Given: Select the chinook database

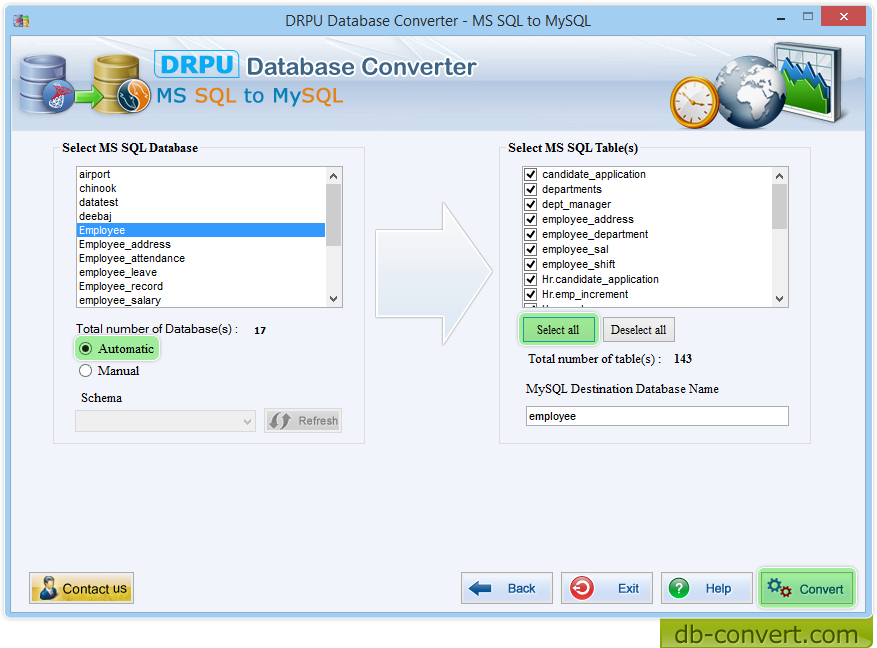Looking at the screenshot, I should coord(200,188).
